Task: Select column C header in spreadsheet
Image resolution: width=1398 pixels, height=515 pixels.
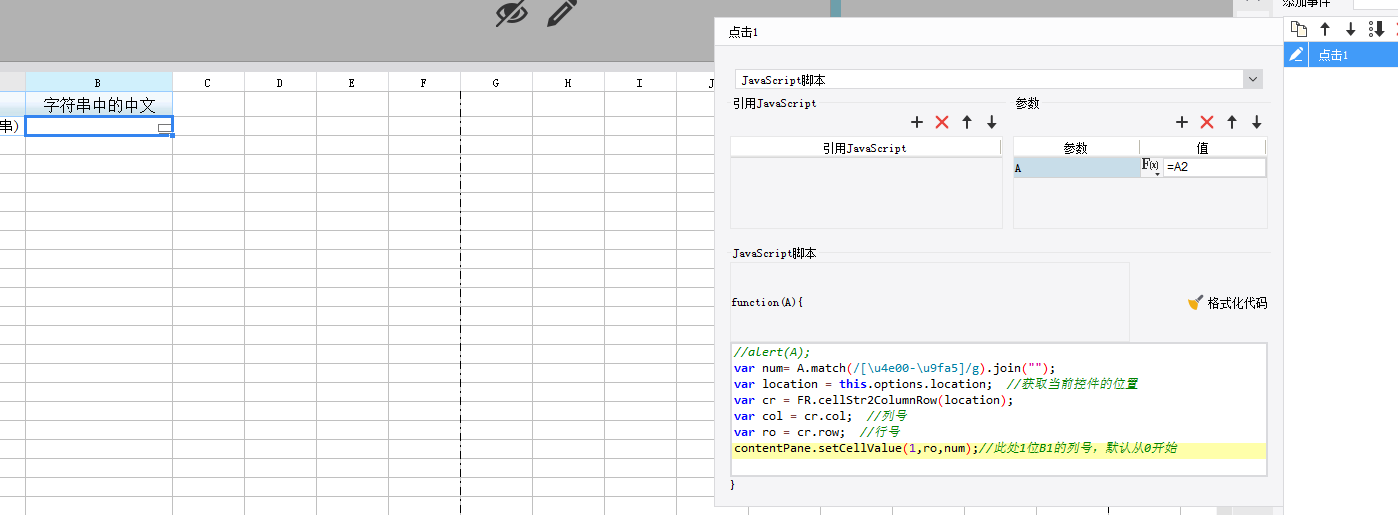Action: coord(208,82)
